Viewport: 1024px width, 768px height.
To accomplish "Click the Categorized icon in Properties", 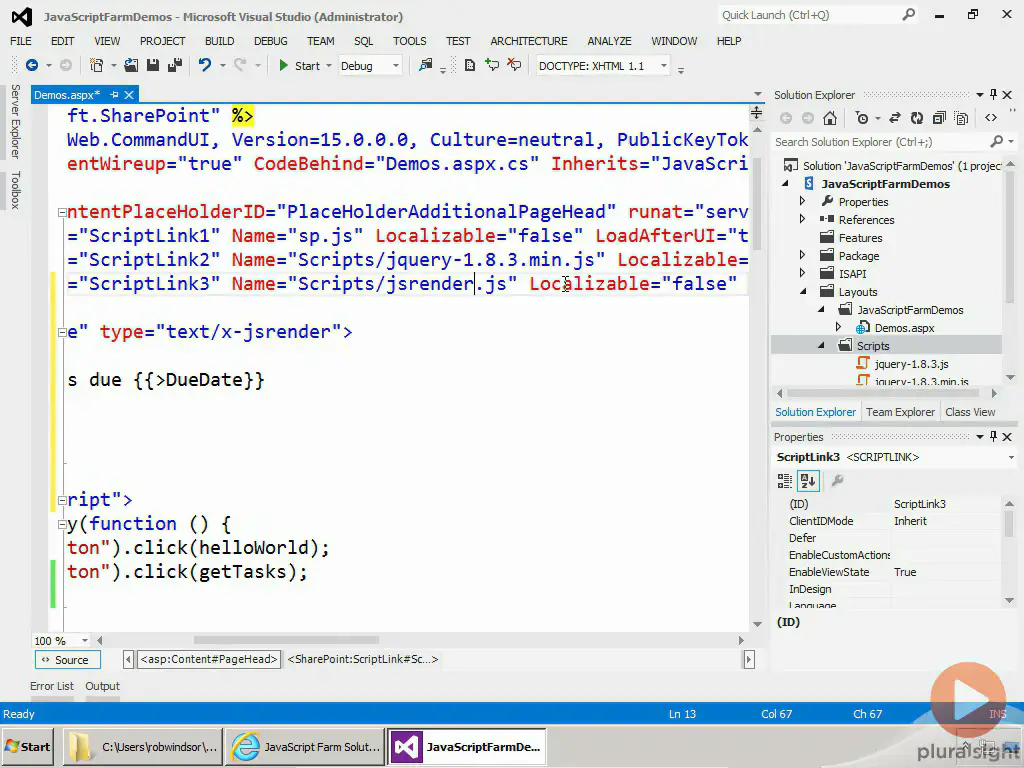I will click(x=784, y=481).
